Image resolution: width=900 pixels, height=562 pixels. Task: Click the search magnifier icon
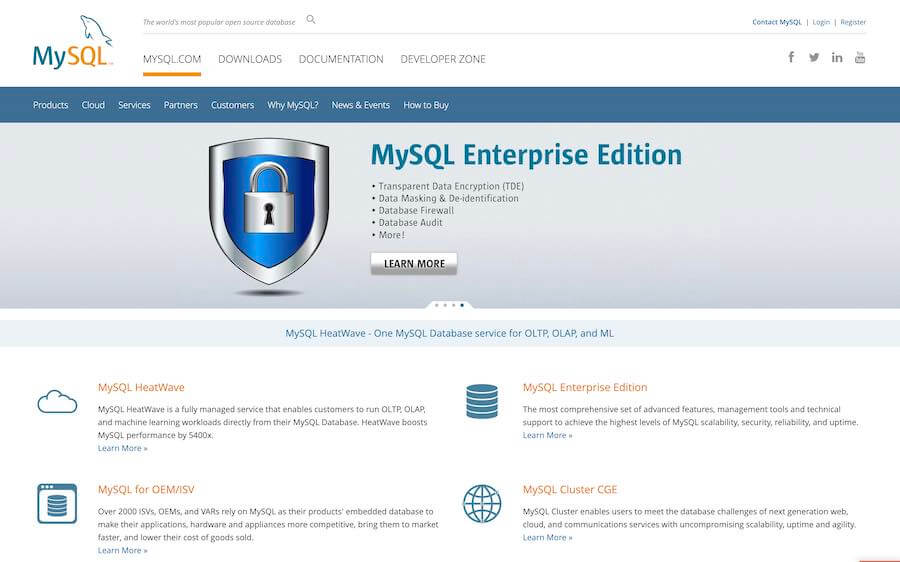(x=311, y=20)
